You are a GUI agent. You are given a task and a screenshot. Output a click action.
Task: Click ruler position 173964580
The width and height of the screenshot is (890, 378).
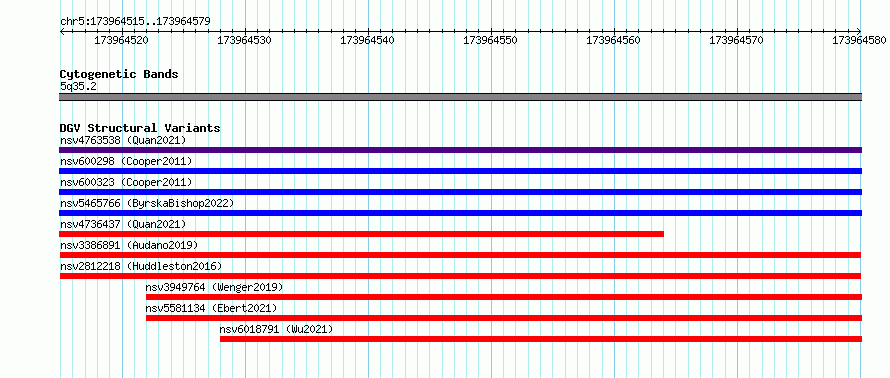860,40
